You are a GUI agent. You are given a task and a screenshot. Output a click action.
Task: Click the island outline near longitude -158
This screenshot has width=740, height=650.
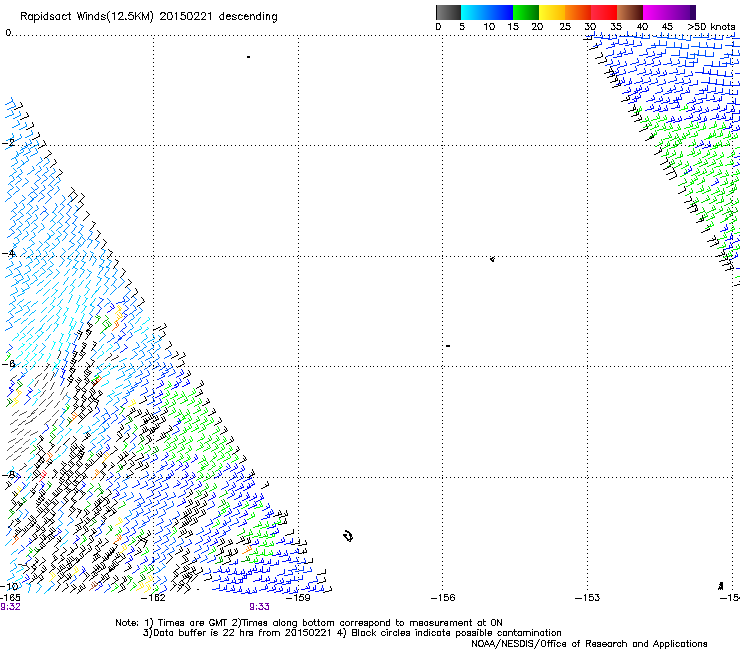348,536
